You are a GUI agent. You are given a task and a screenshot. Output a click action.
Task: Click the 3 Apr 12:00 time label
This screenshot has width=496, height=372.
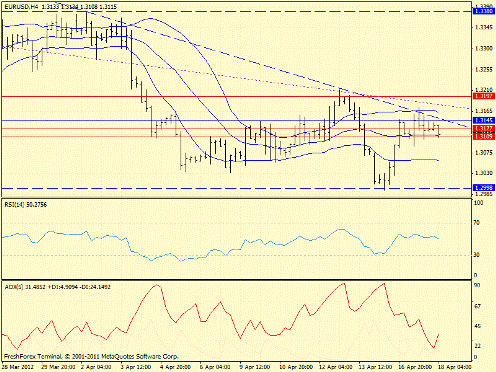click(x=136, y=367)
